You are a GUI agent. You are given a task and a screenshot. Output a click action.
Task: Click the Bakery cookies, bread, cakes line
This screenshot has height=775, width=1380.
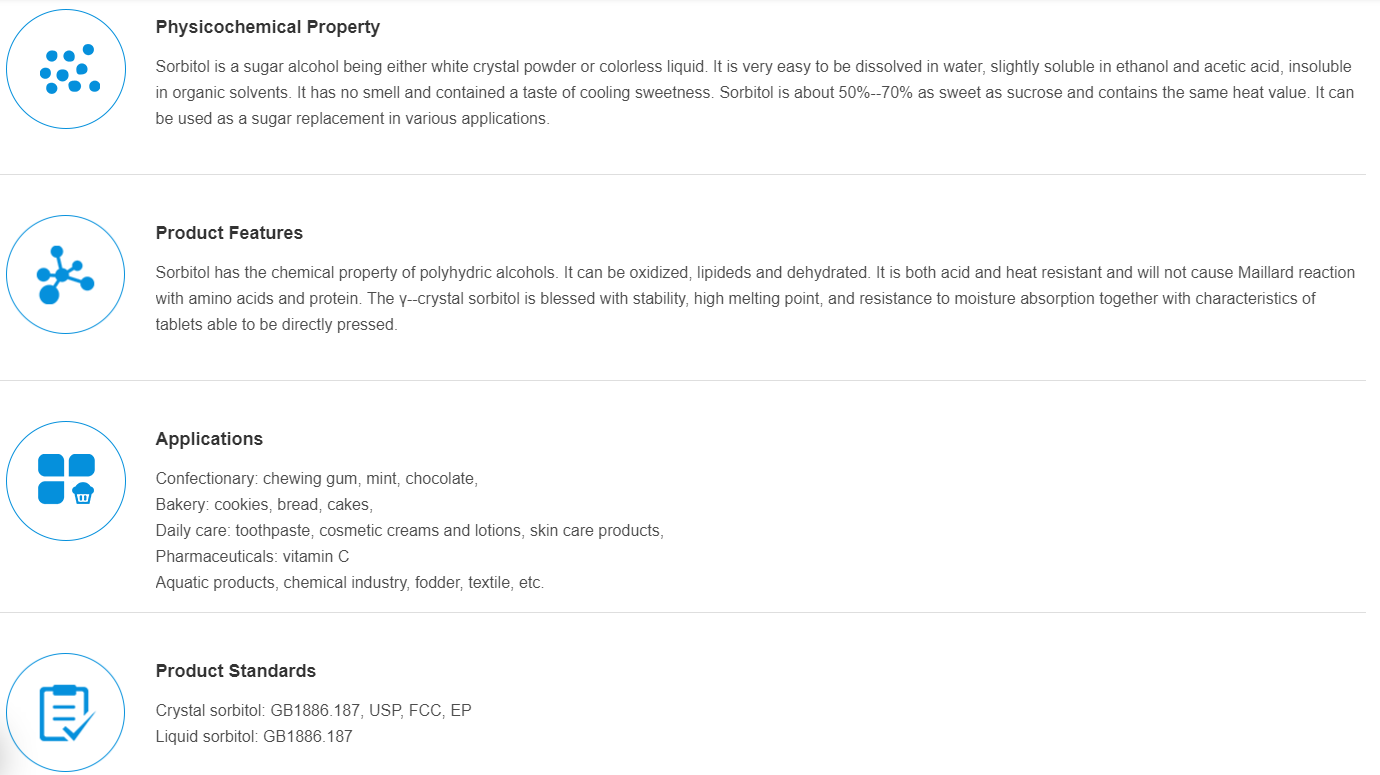coord(264,505)
